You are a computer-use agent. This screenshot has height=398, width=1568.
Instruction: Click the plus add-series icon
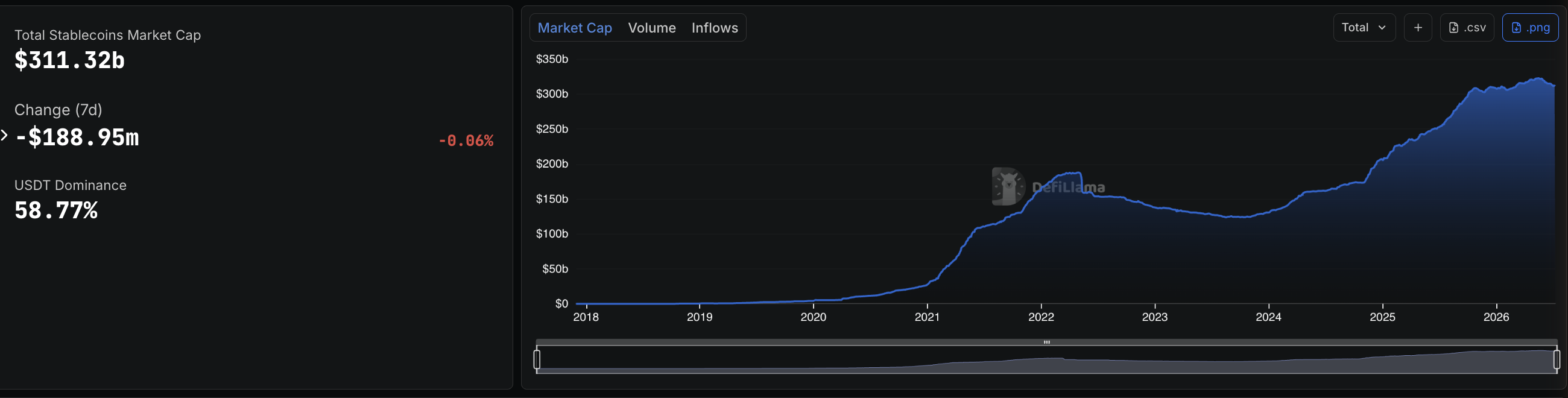[x=1418, y=27]
